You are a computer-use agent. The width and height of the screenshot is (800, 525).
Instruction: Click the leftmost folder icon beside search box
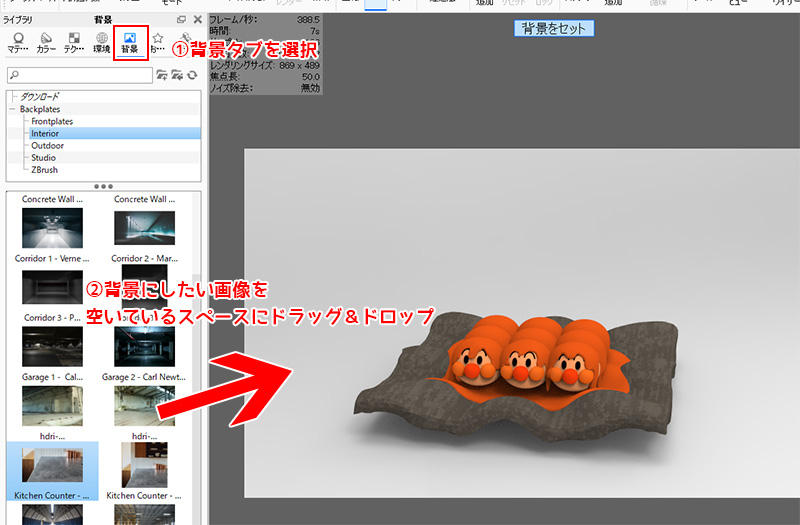[x=163, y=75]
